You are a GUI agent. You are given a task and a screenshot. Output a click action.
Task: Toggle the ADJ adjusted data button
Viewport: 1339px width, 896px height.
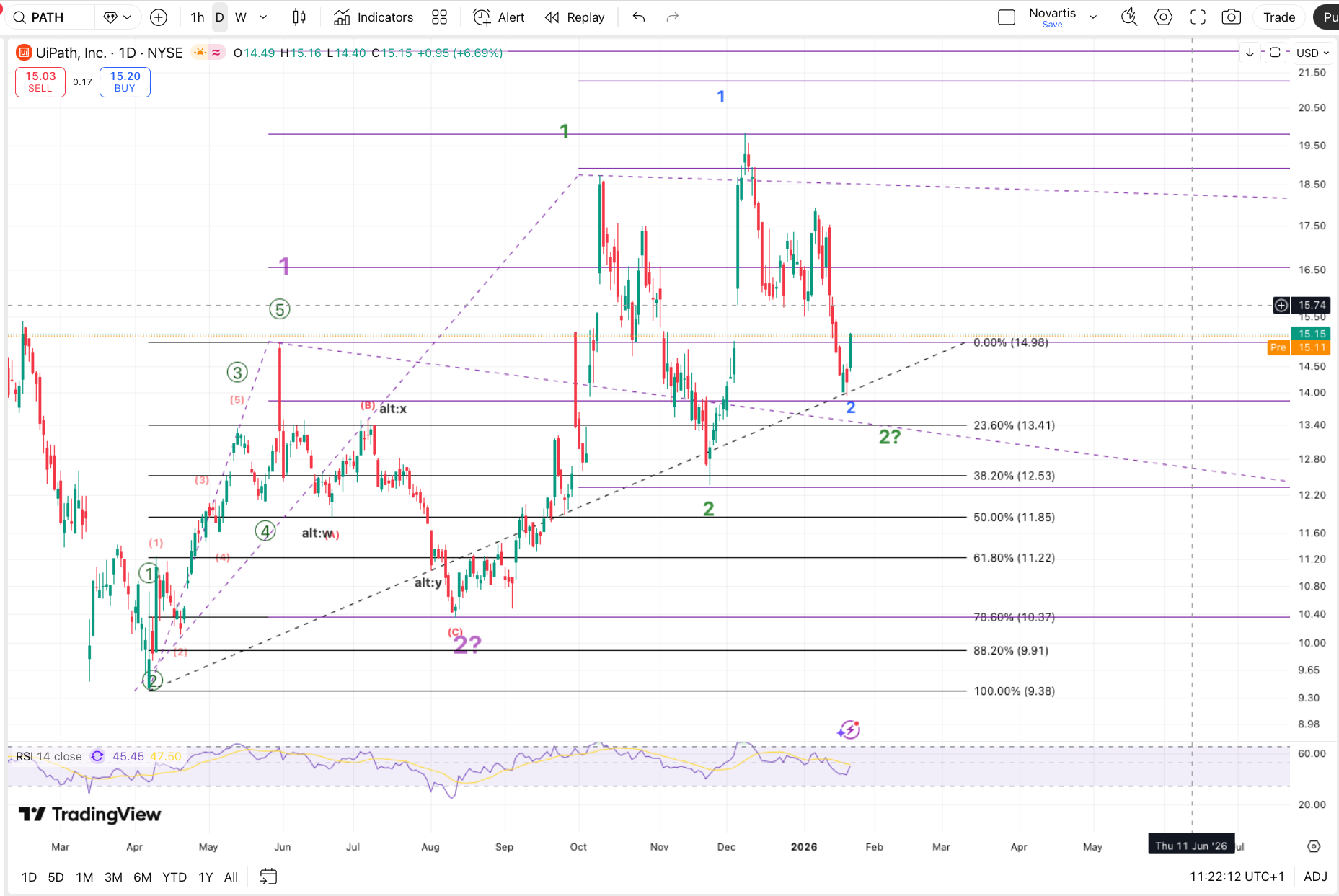(x=1315, y=877)
